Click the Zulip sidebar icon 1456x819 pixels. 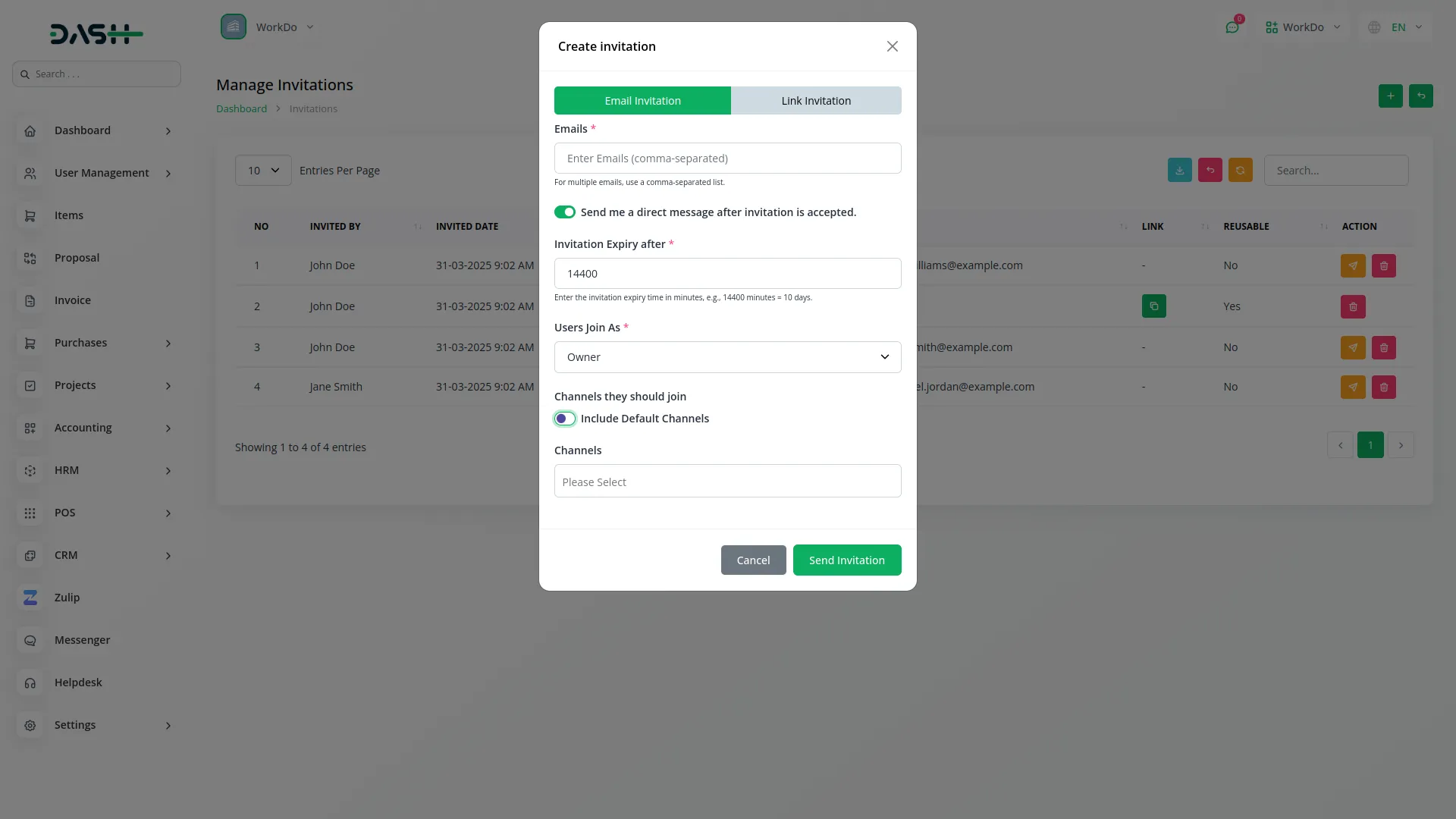(x=30, y=598)
